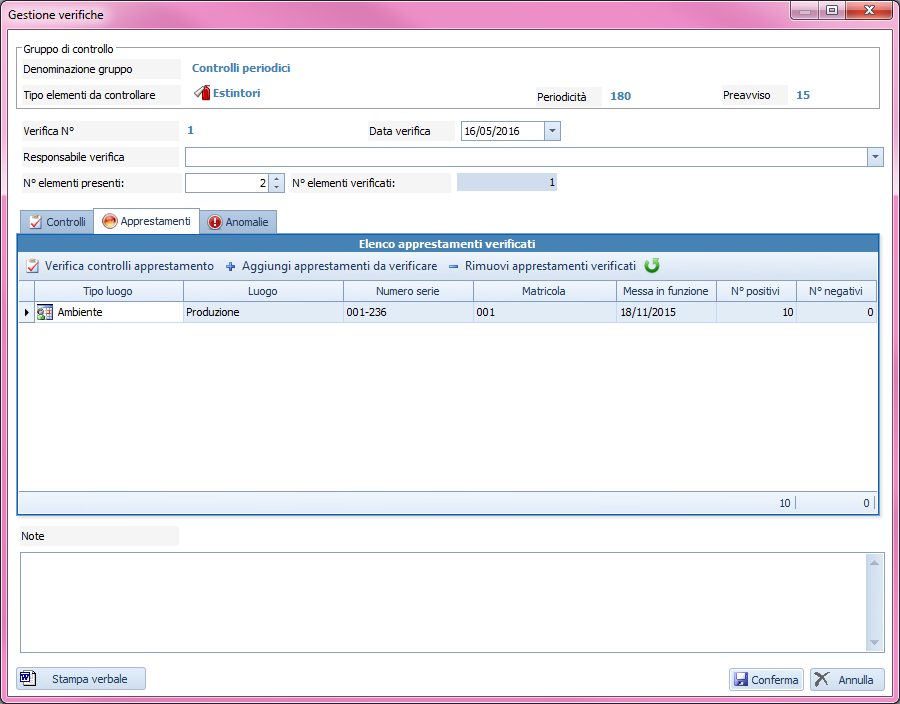Open the Anomalie tab

(x=238, y=222)
